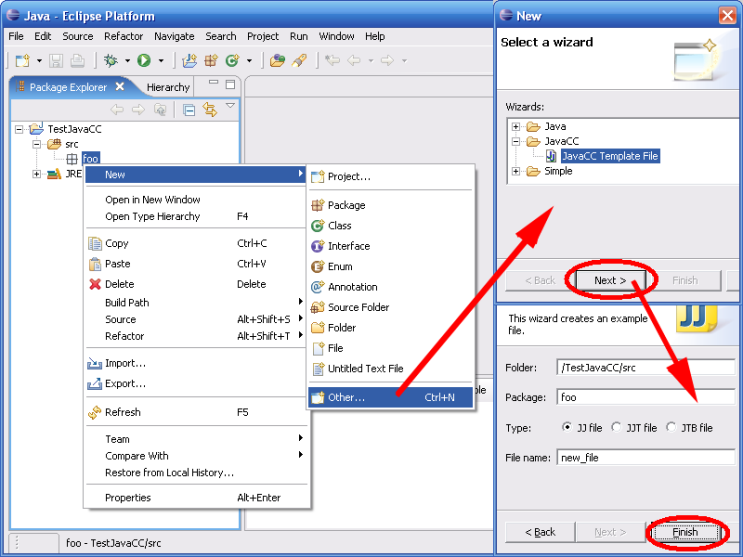The width and height of the screenshot is (743, 557).
Task: Click the Search flashlight toolbar icon
Action: tap(299, 61)
